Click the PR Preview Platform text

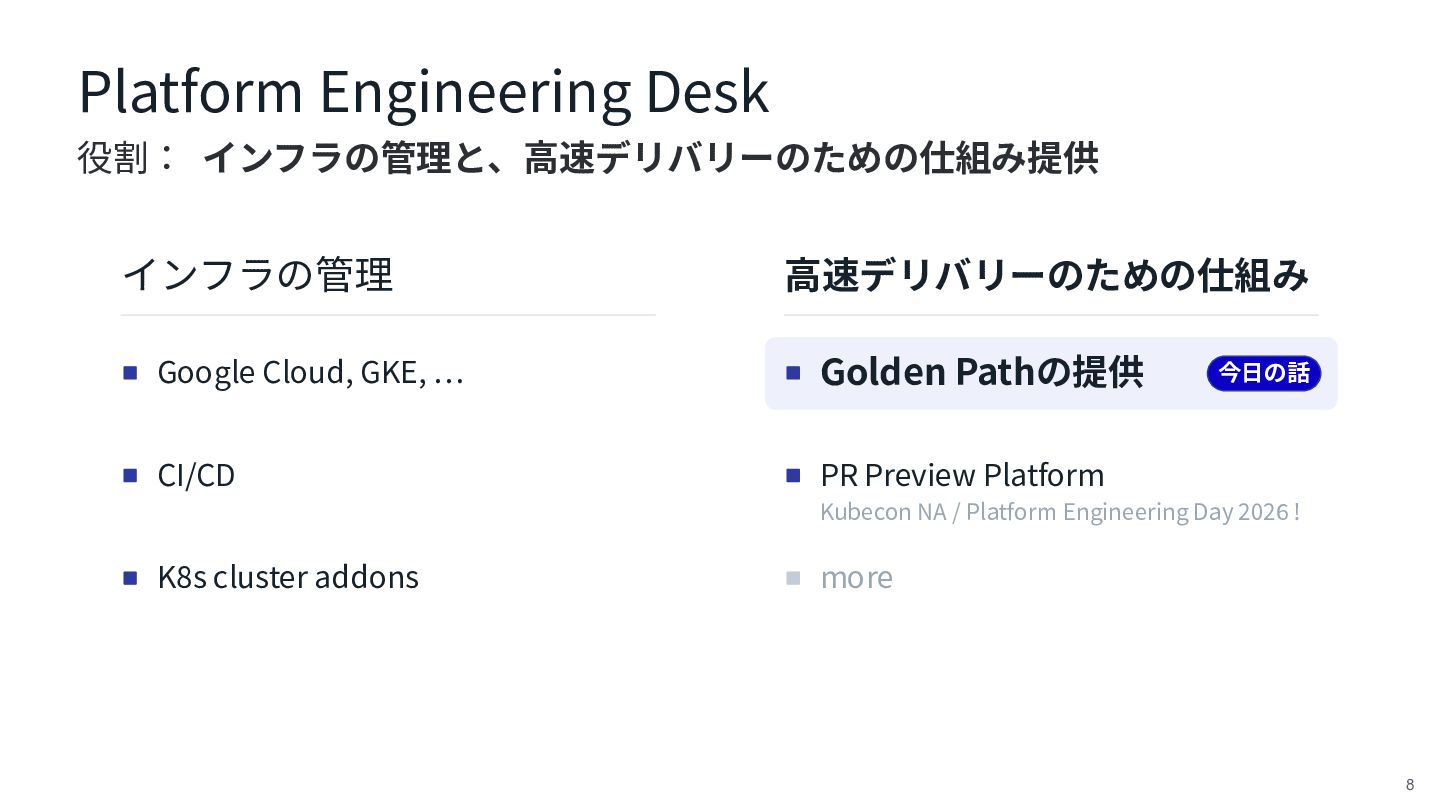[x=962, y=475]
